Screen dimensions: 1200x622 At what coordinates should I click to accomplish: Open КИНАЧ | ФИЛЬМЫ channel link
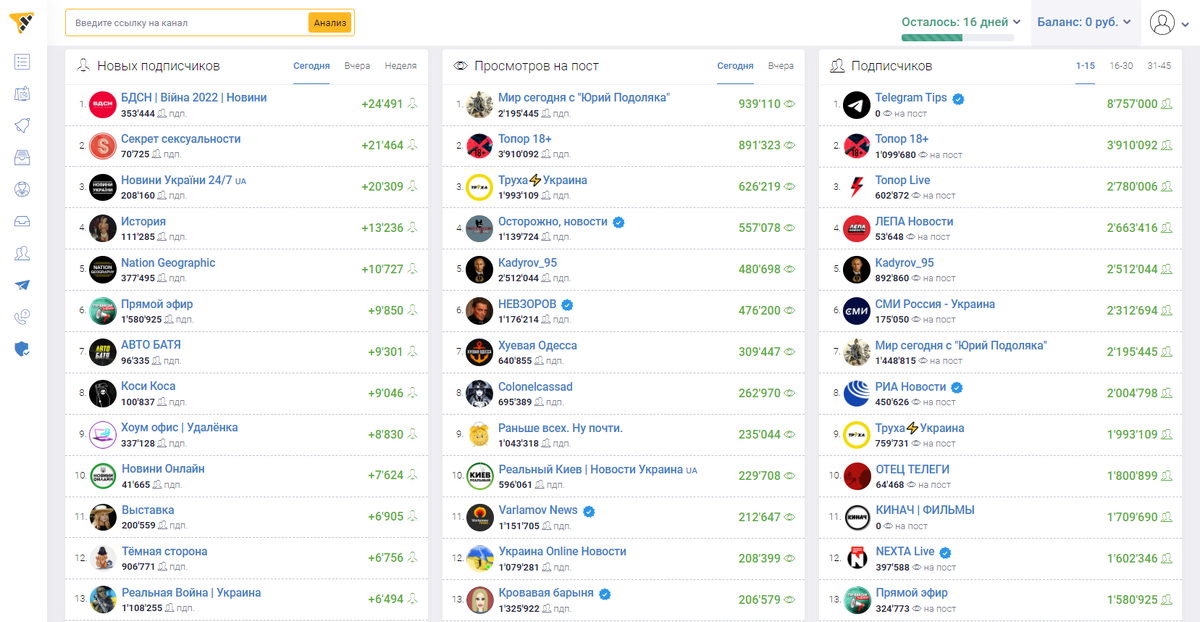924,510
